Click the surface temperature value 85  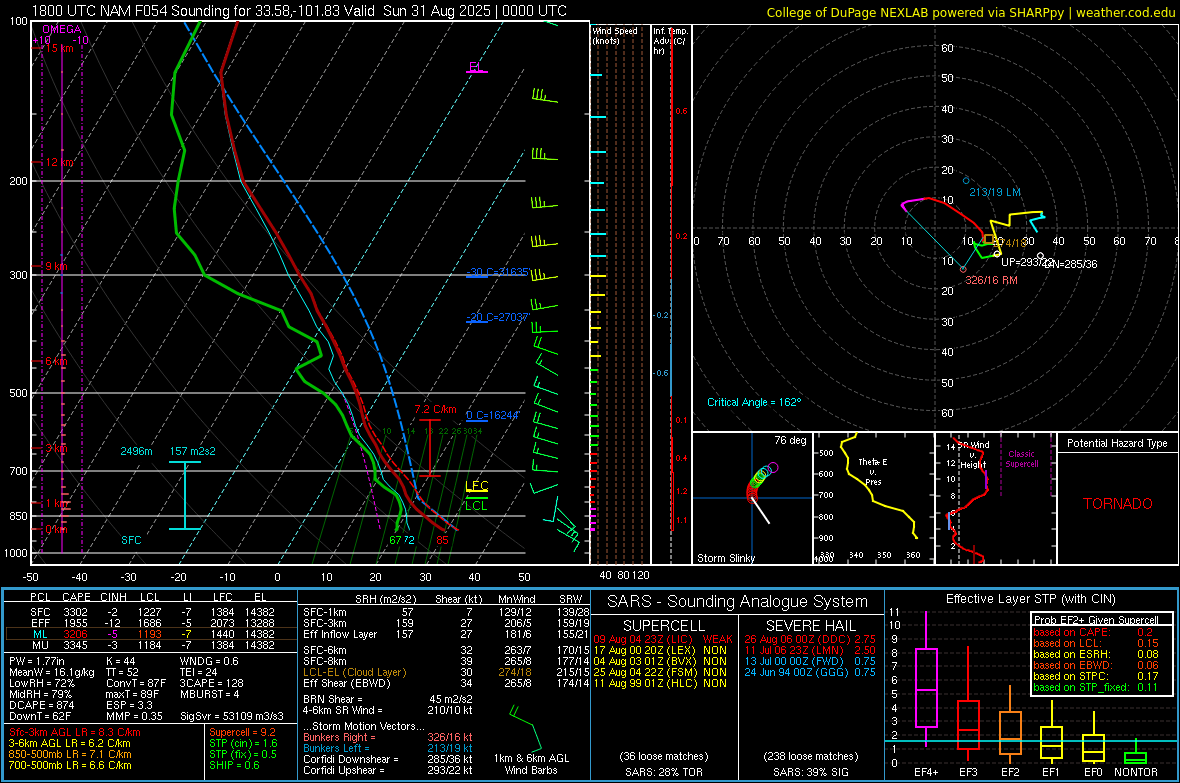442,540
